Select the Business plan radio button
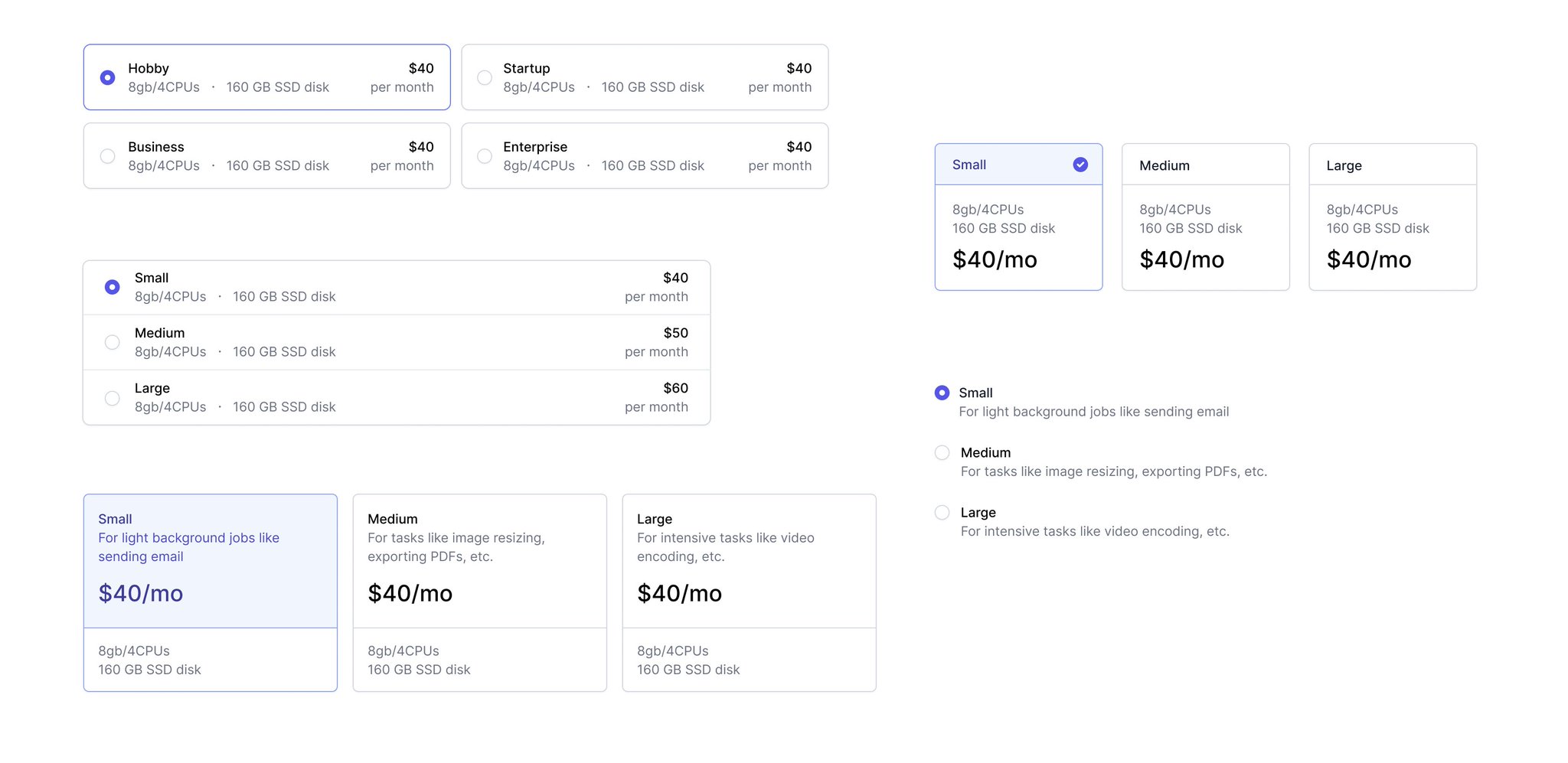This screenshot has width=1568, height=763. click(x=107, y=156)
